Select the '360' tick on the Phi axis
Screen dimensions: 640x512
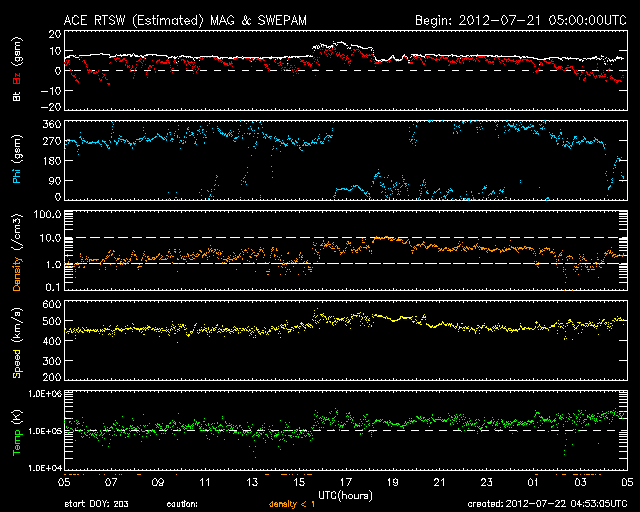click(x=52, y=124)
